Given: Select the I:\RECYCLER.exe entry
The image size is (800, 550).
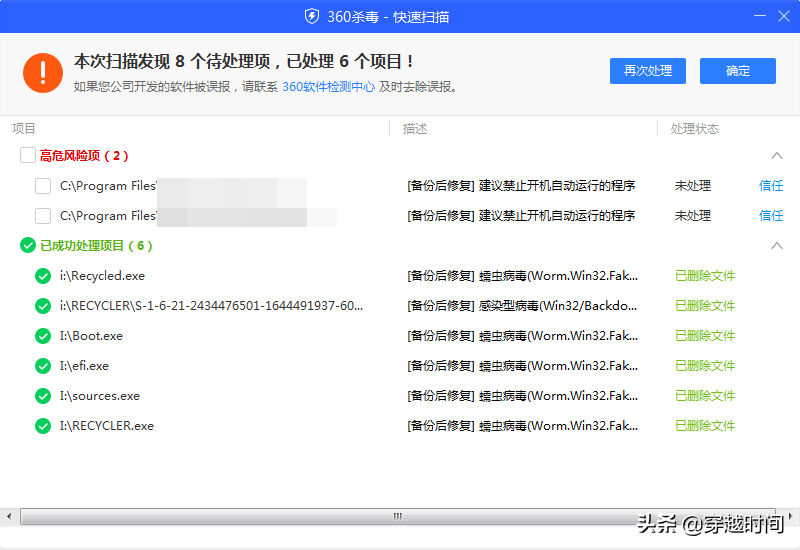Looking at the screenshot, I should [x=107, y=426].
